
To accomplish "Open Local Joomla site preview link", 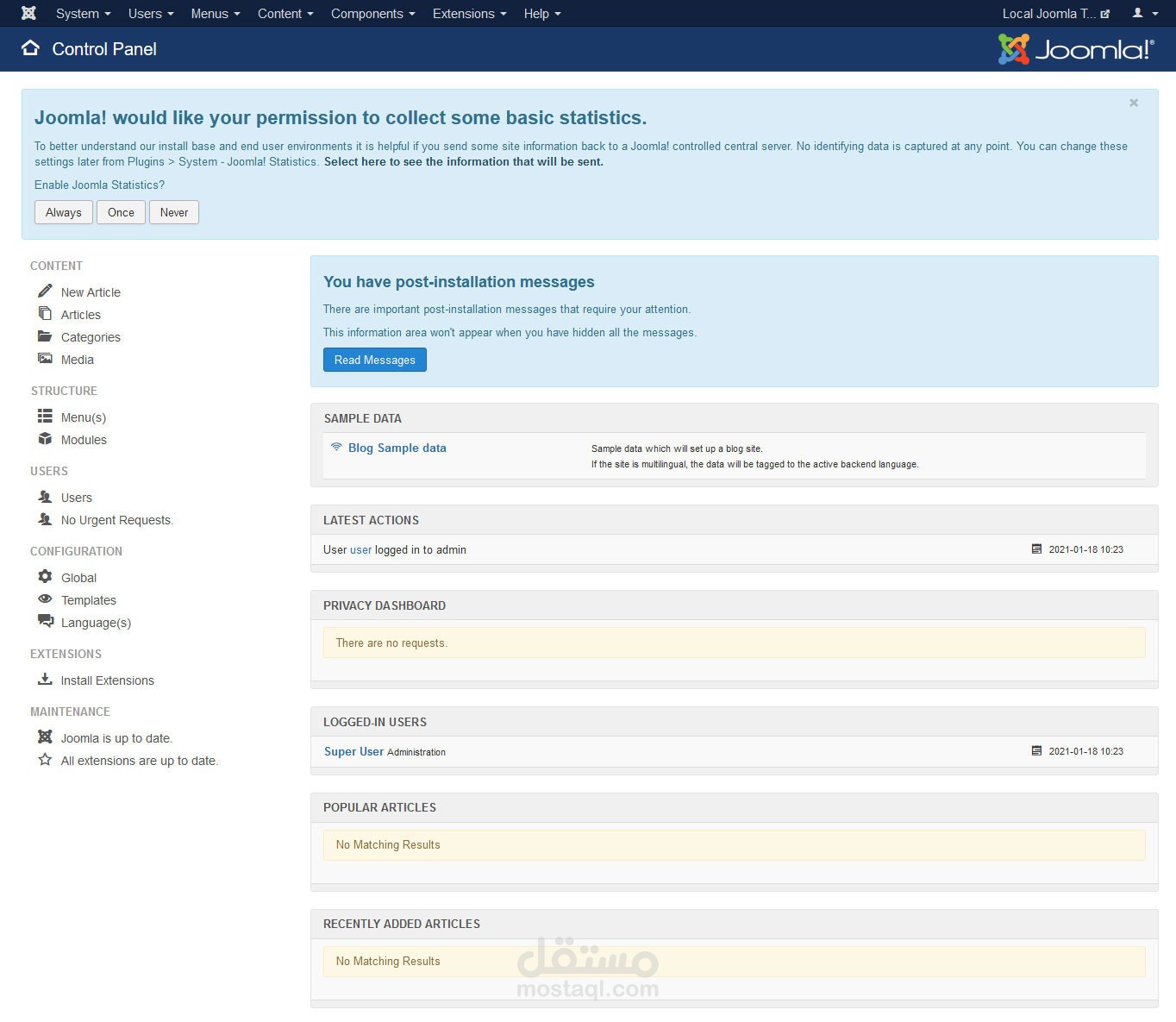I will pyautogui.click(x=1056, y=14).
